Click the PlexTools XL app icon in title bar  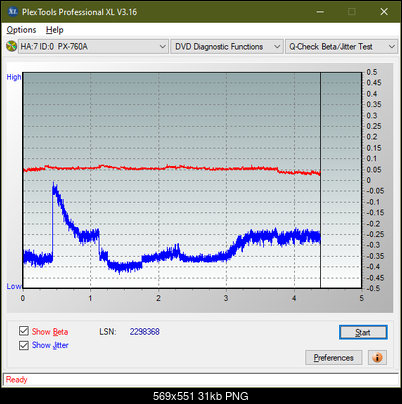coord(12,12)
